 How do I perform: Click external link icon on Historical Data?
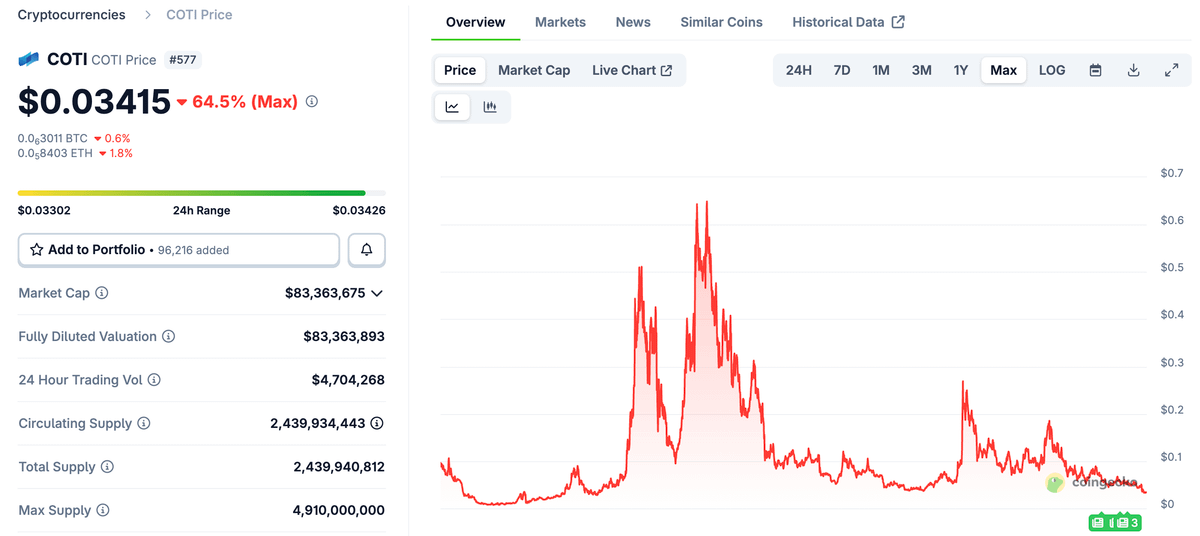tap(898, 22)
